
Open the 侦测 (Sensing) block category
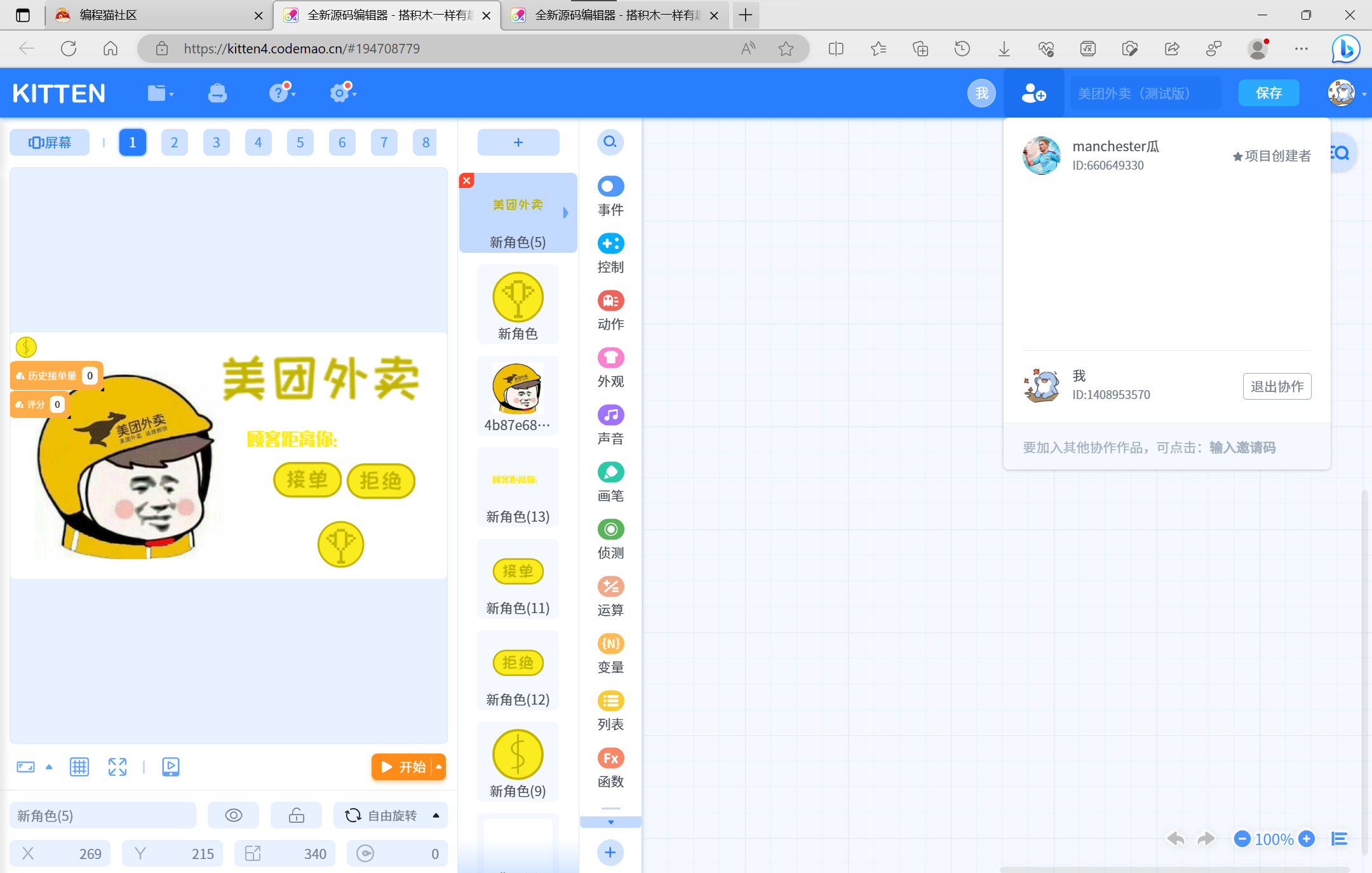pyautogui.click(x=610, y=539)
